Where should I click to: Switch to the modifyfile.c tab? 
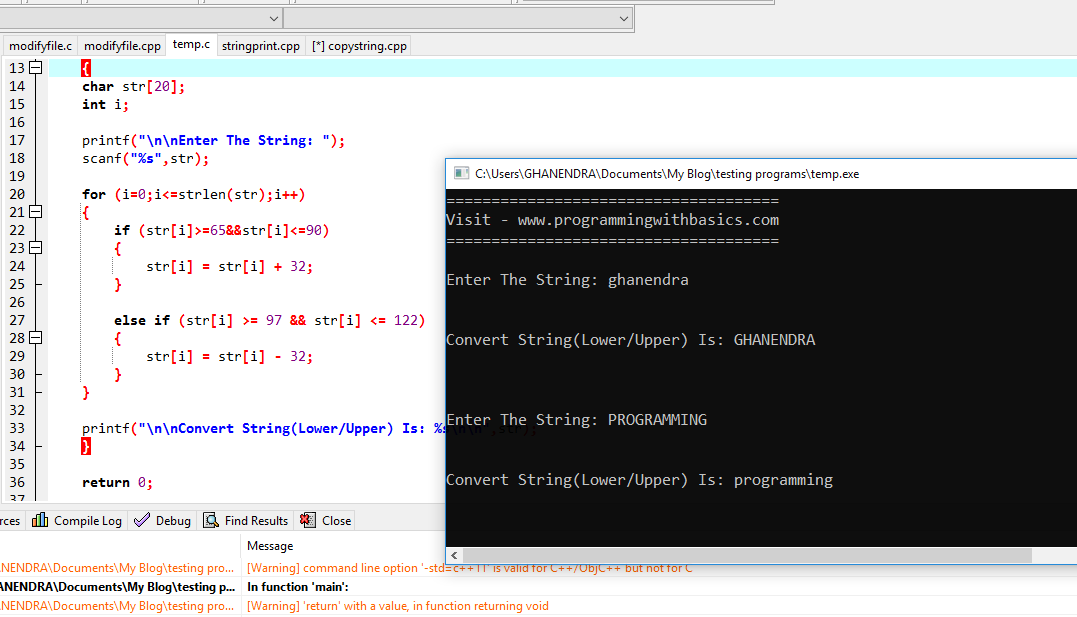click(40, 46)
